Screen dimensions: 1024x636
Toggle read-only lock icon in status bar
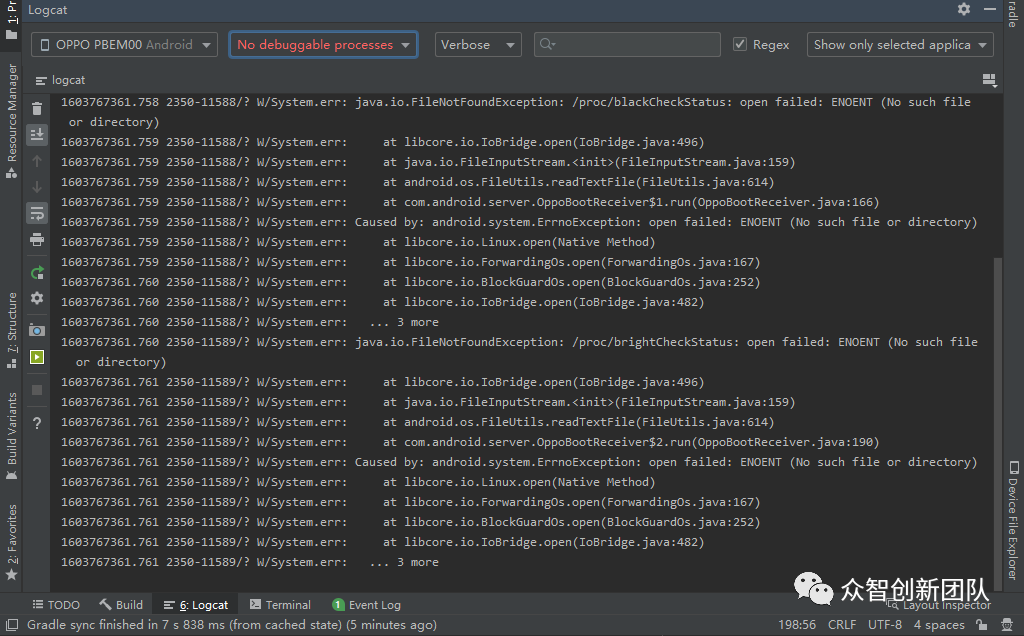pos(981,625)
